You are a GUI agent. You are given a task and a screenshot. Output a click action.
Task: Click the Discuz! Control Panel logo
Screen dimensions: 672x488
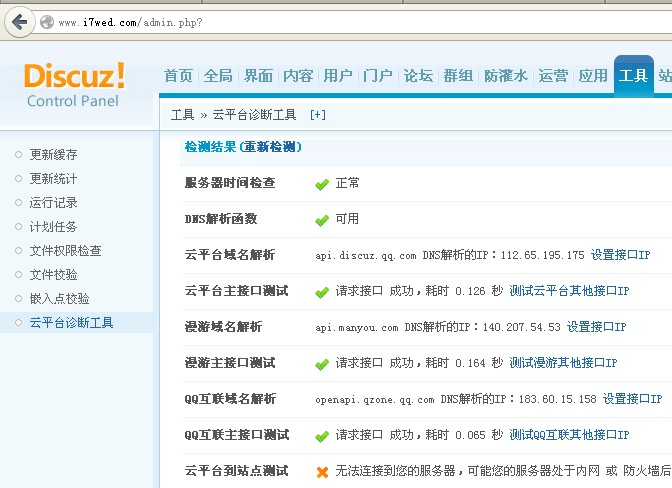pos(74,85)
